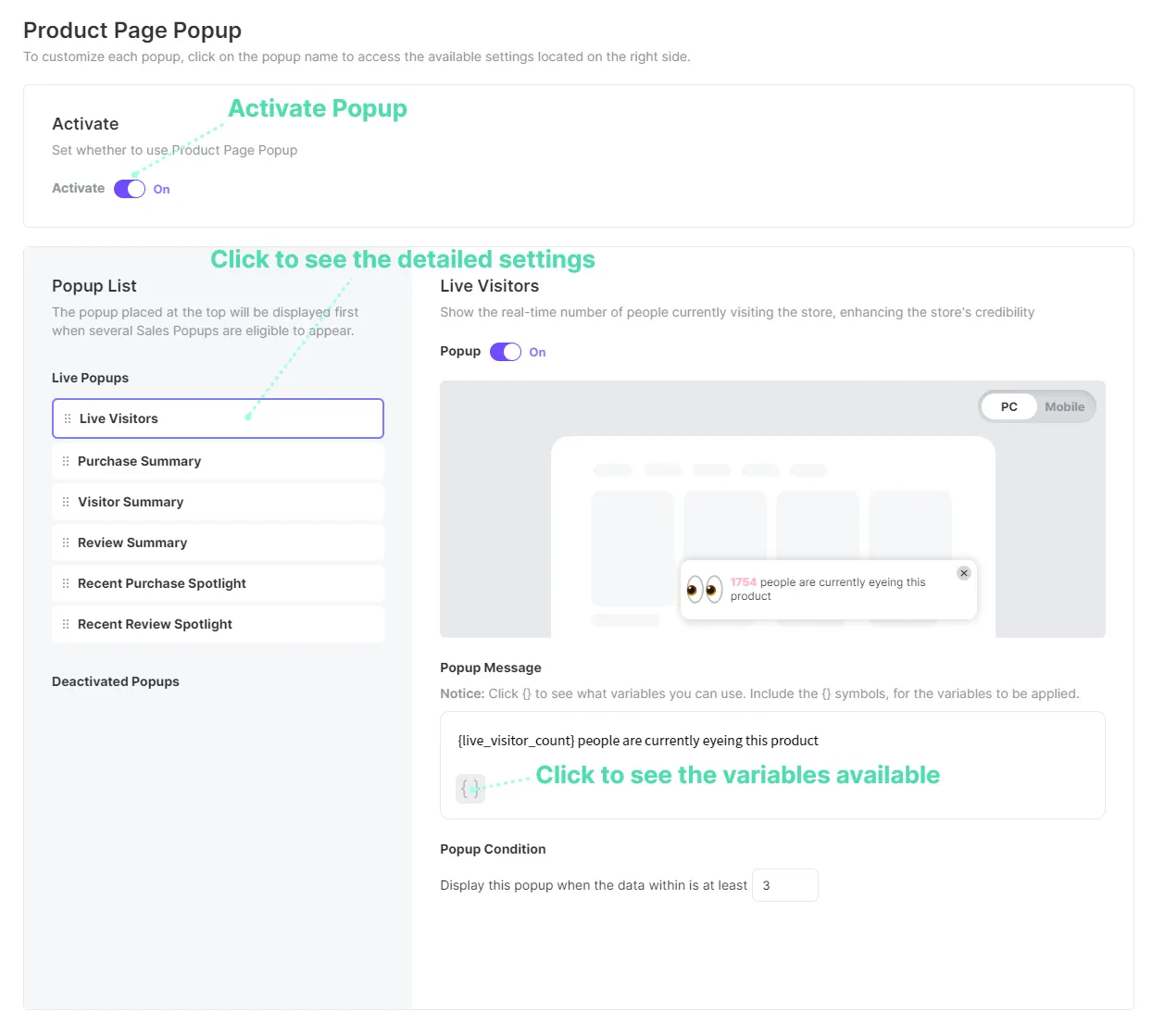Click drag handle for Recent Purchase Spotlight
This screenshot has height=1036, width=1165.
click(66, 583)
